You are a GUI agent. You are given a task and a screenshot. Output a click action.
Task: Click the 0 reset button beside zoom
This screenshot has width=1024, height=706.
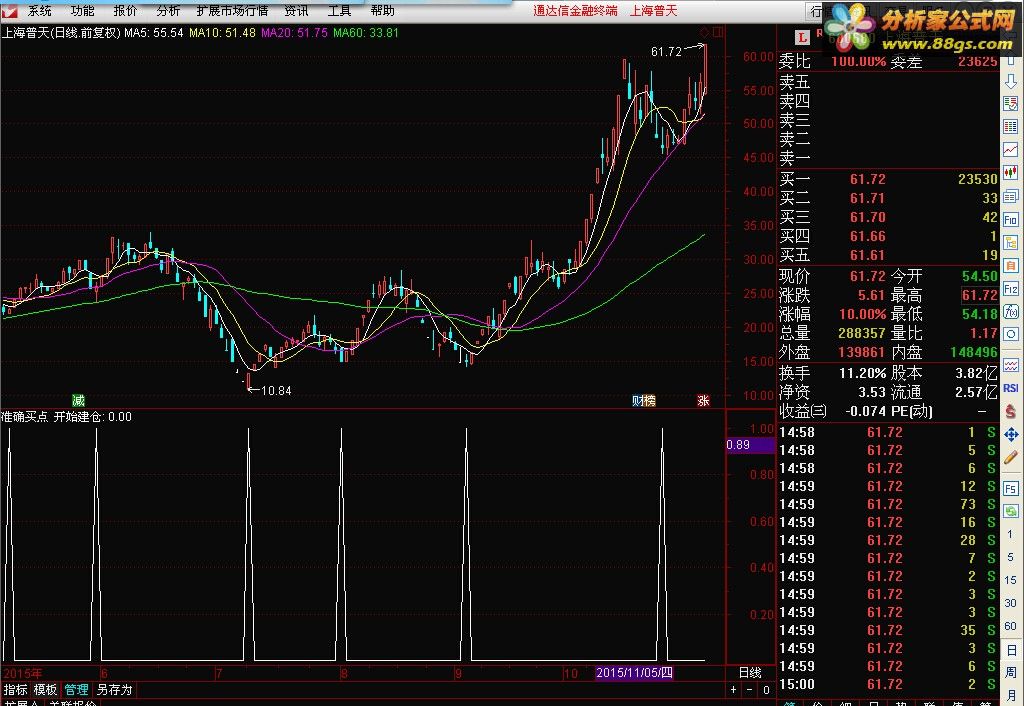point(766,690)
